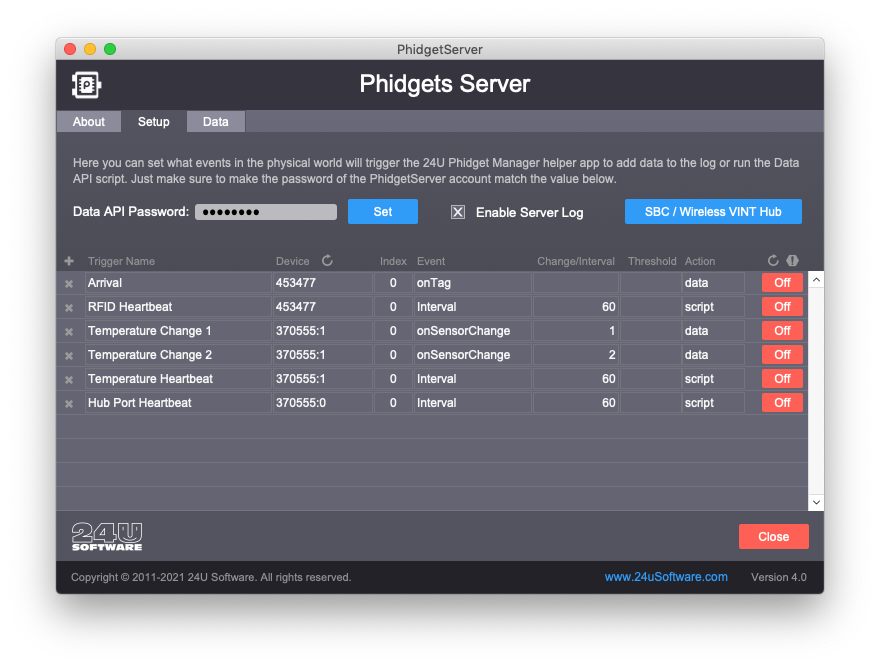The image size is (880, 668).
Task: Edit change value 2 for Temperature Change 2
Action: (575, 355)
